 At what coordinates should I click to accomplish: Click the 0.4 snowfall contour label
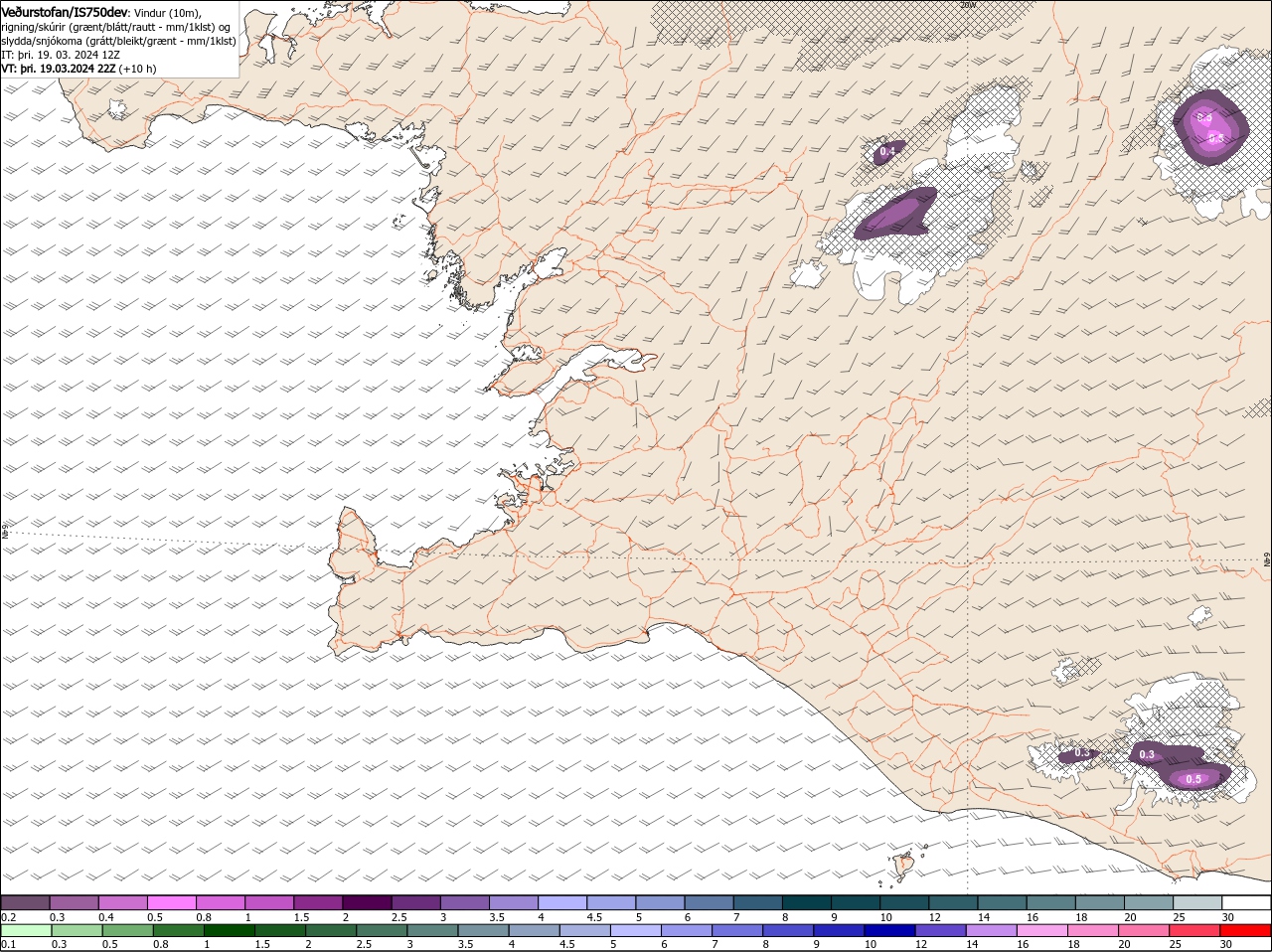point(888,151)
